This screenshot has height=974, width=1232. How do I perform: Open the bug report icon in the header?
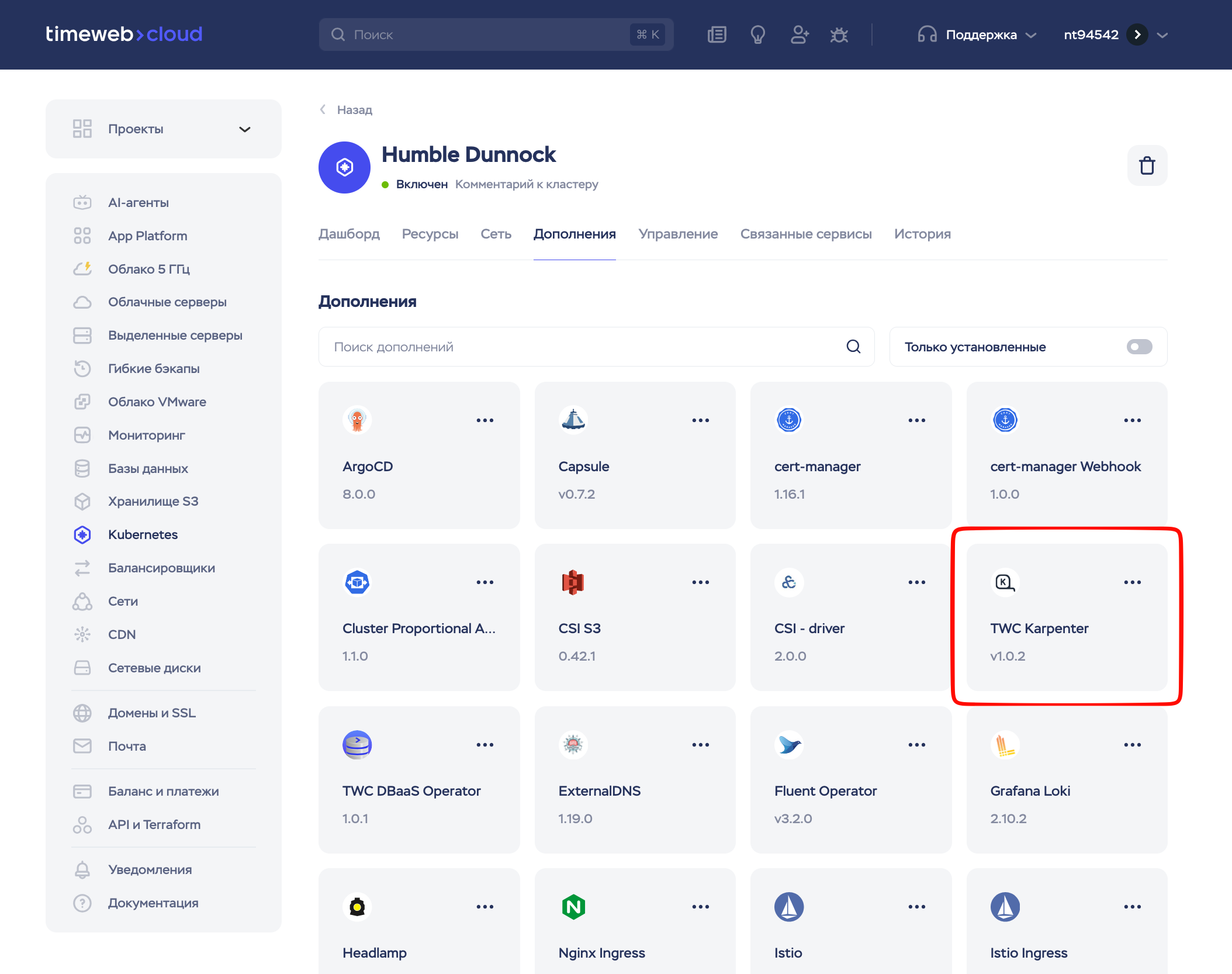click(x=839, y=34)
